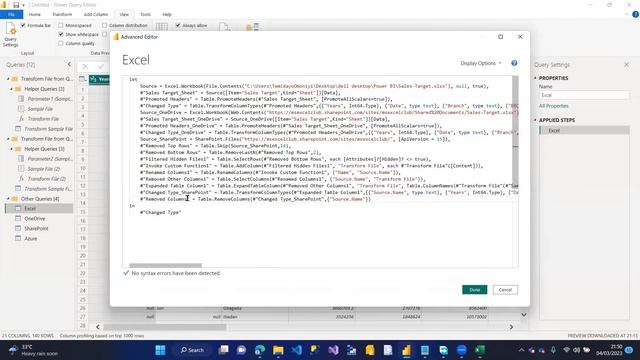
Task: Open the Chat taskbar icon
Action: click(241, 350)
